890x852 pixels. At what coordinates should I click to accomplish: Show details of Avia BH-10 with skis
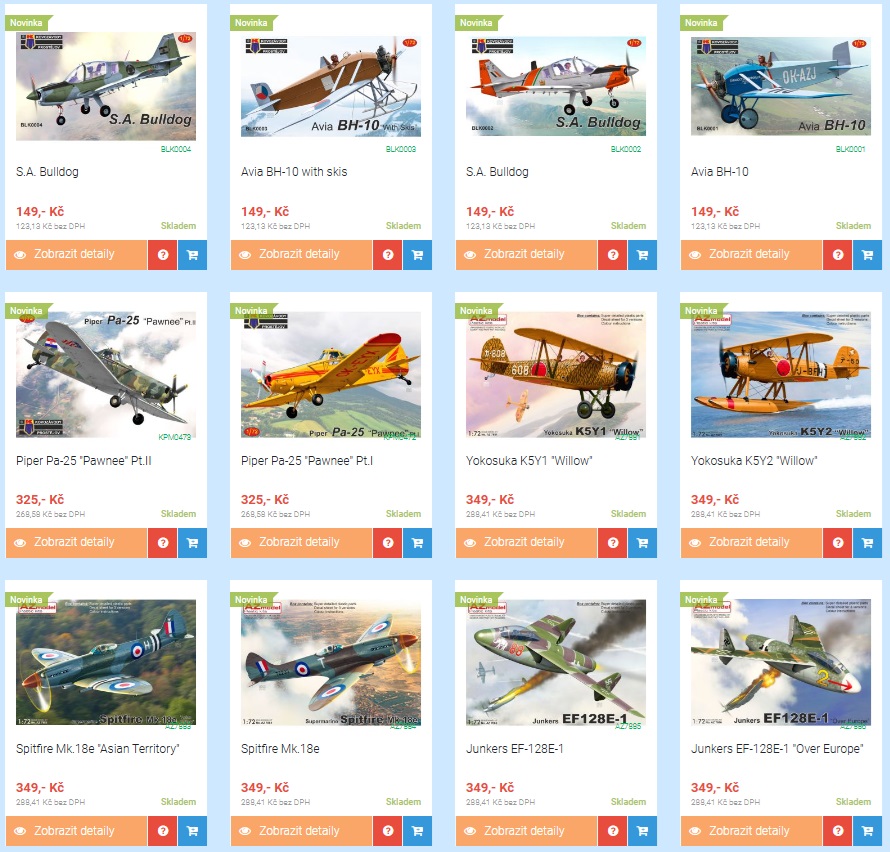click(301, 255)
